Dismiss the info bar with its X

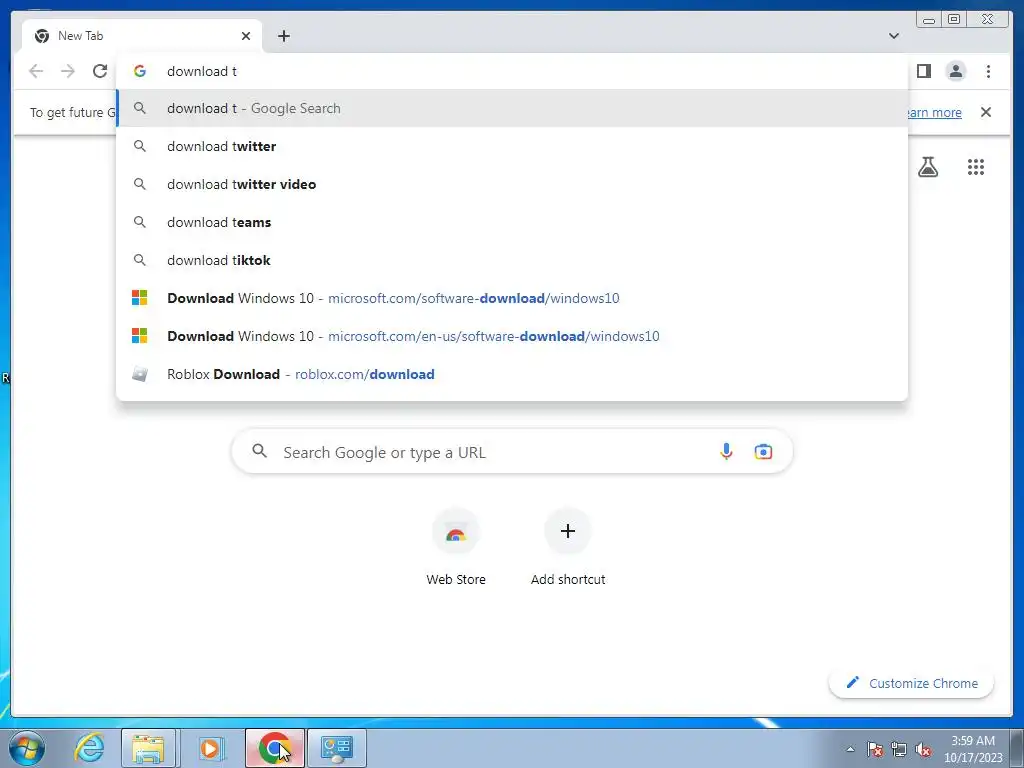[985, 112]
